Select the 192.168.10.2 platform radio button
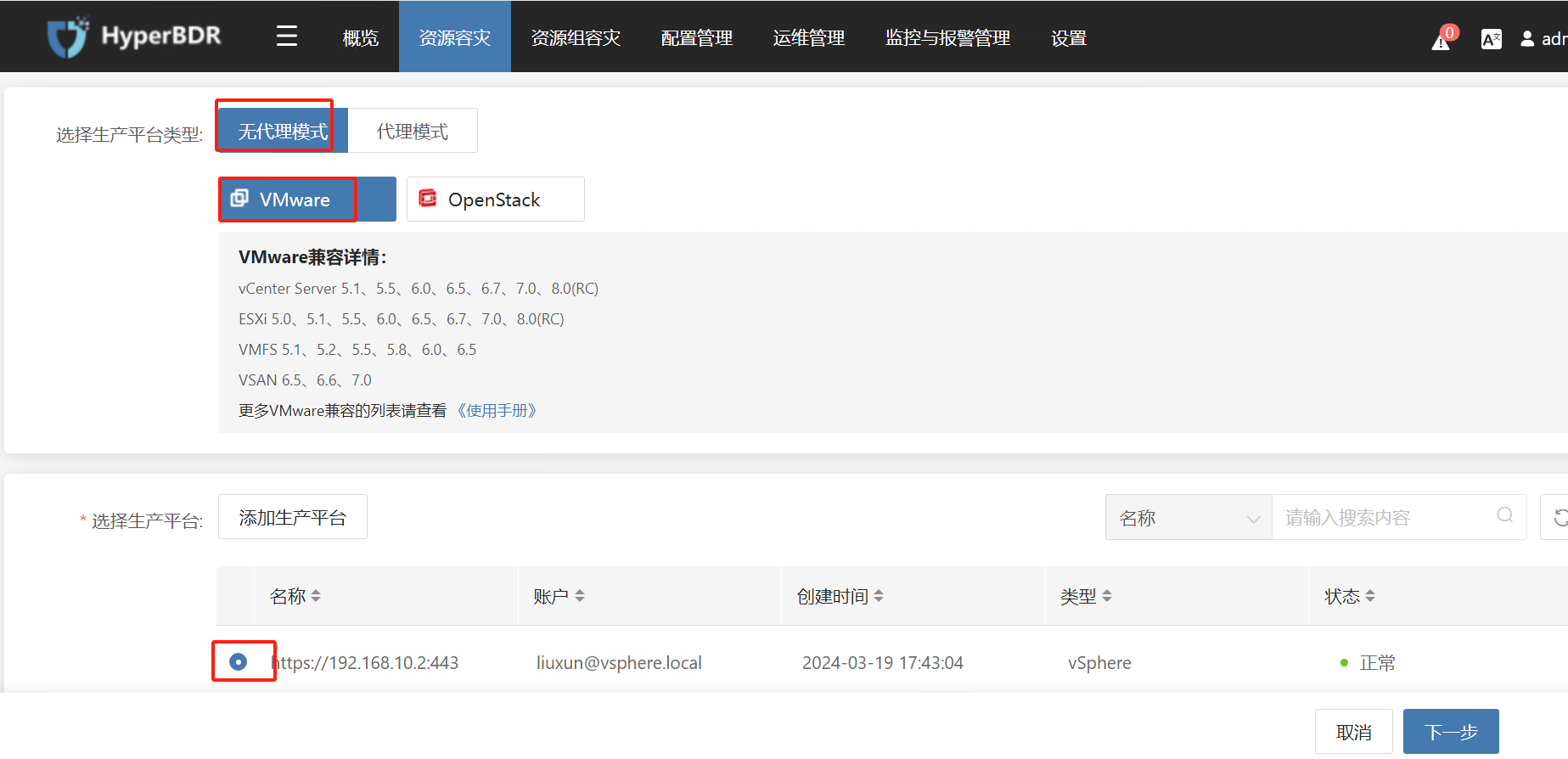1568x759 pixels. (239, 661)
